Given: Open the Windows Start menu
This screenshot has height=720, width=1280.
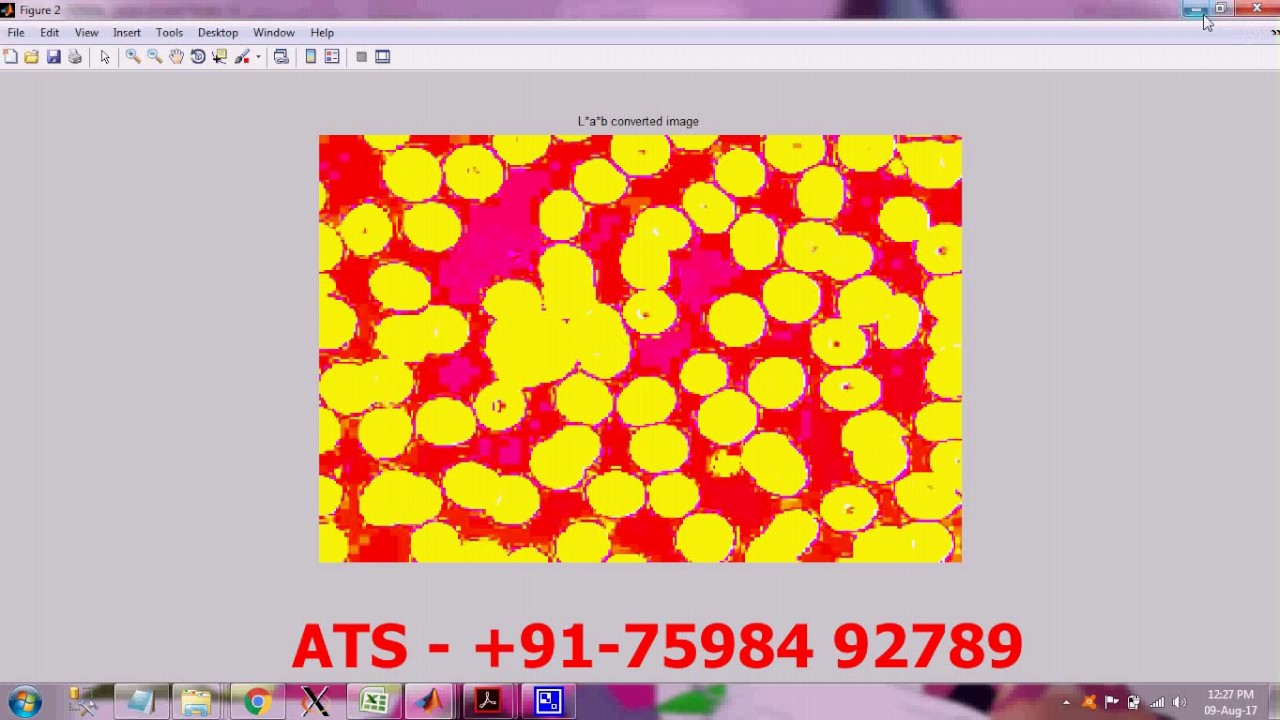Looking at the screenshot, I should pos(25,701).
